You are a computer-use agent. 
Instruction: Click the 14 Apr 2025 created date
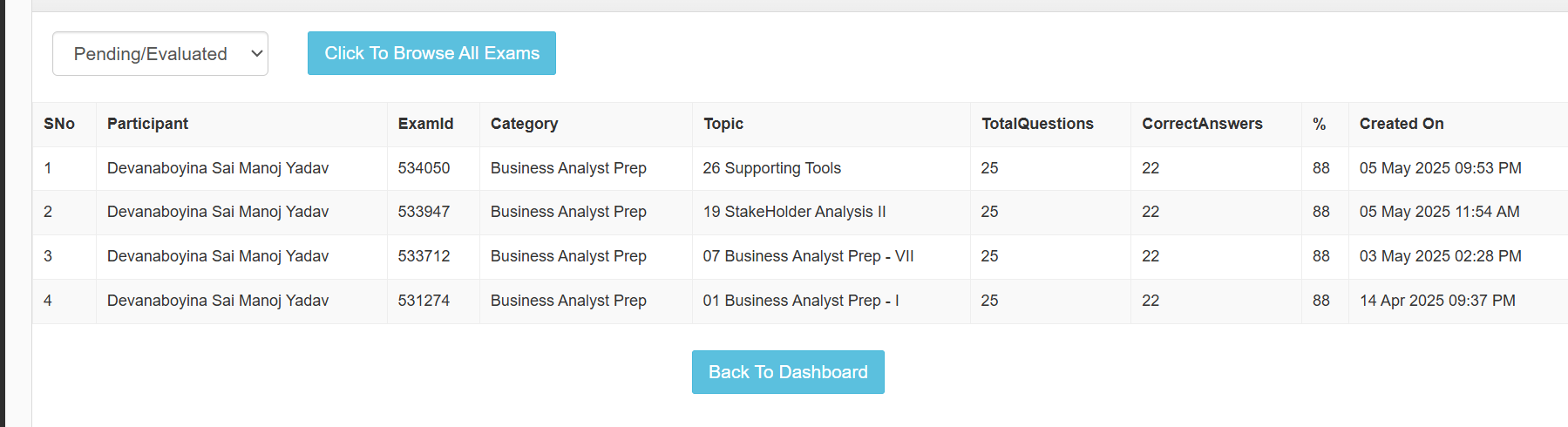point(1437,301)
